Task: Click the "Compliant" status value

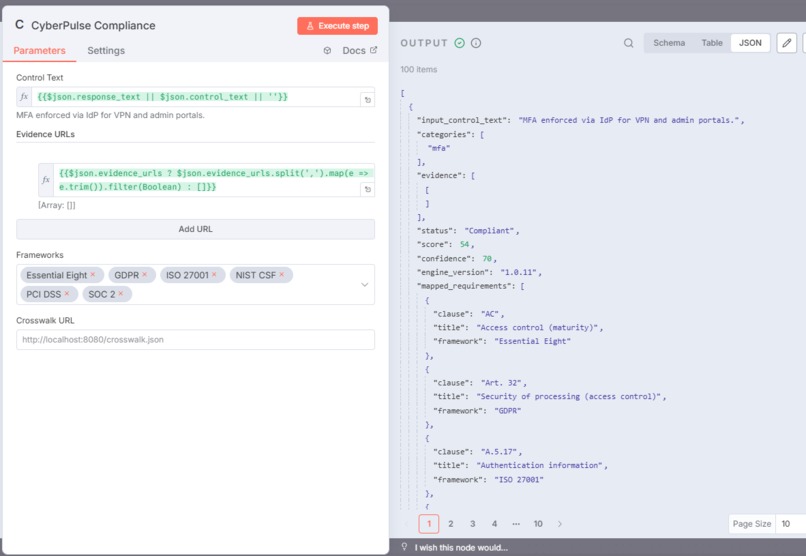Action: [490, 231]
